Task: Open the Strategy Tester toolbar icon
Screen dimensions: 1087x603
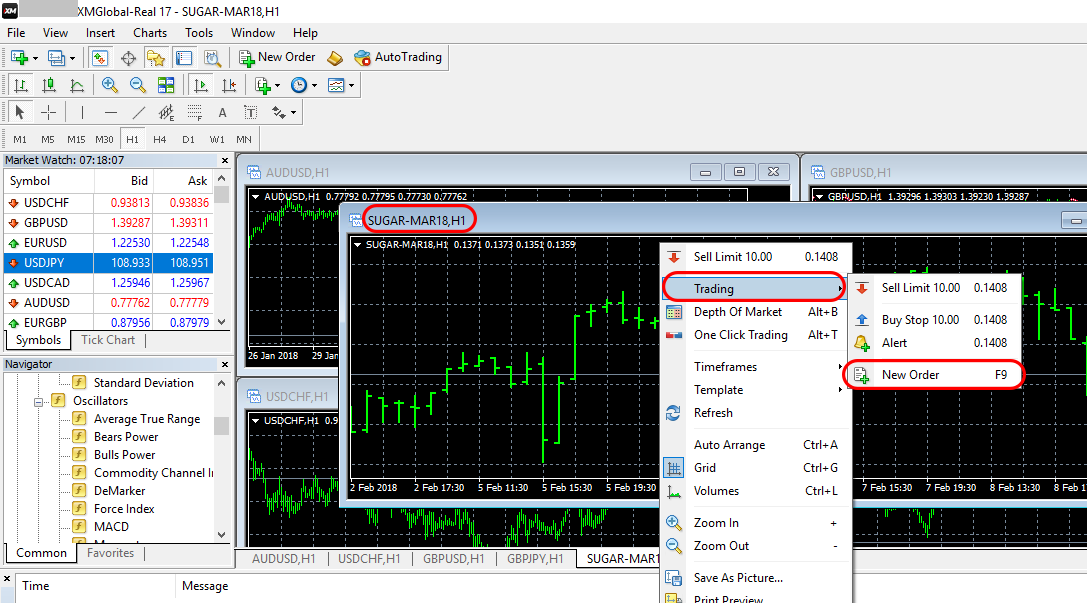Action: click(212, 58)
